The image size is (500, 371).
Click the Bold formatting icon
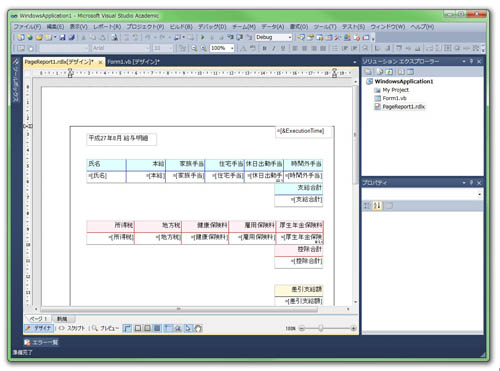click(265, 48)
